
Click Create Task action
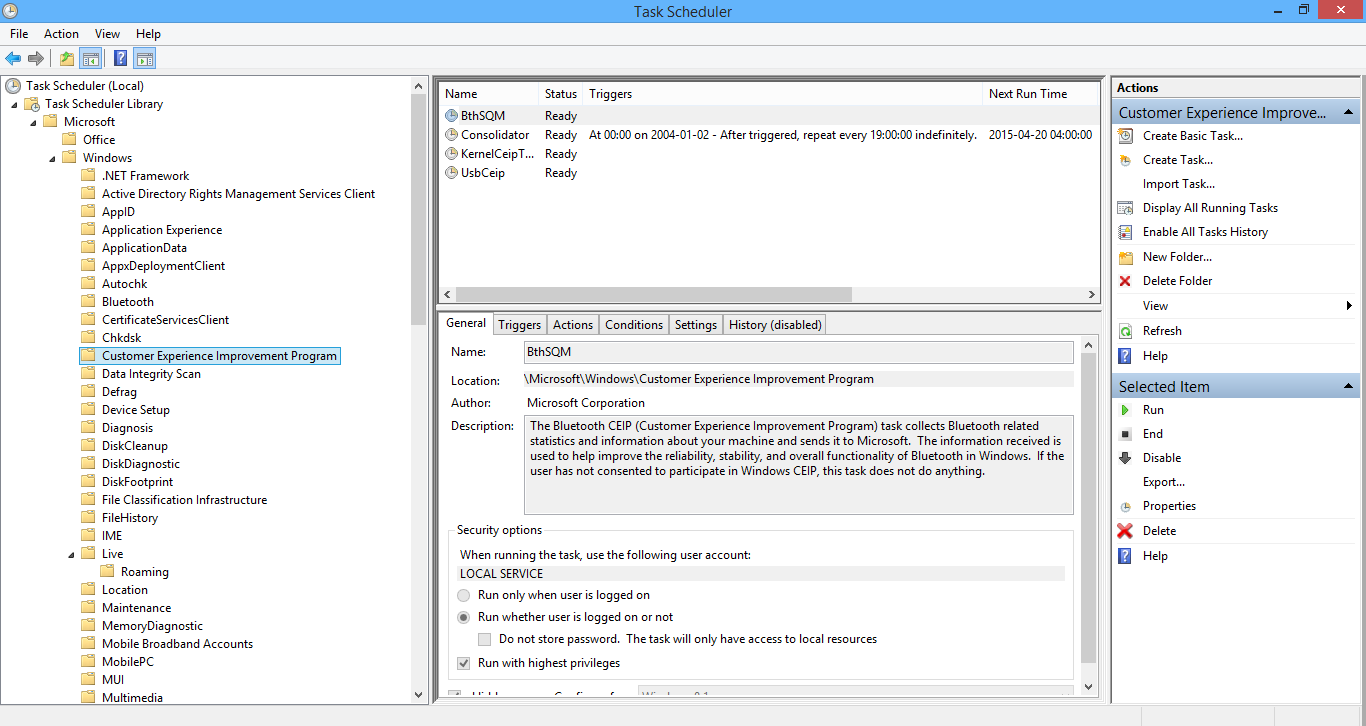click(x=1178, y=160)
